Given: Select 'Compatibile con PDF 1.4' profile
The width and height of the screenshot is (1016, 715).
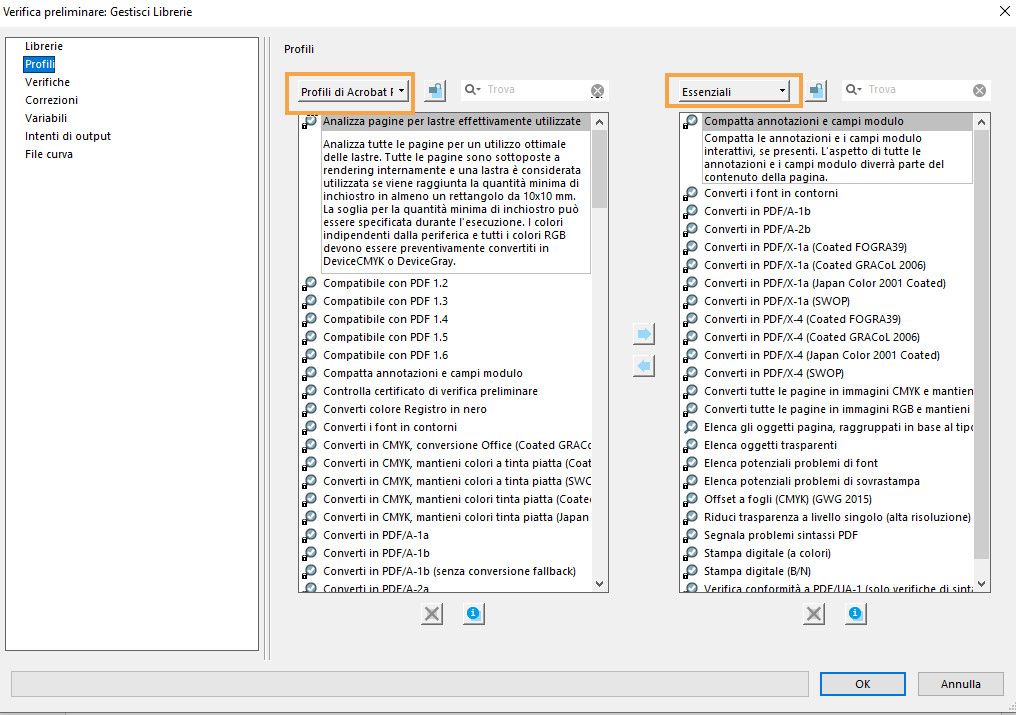Looking at the screenshot, I should coord(386,319).
